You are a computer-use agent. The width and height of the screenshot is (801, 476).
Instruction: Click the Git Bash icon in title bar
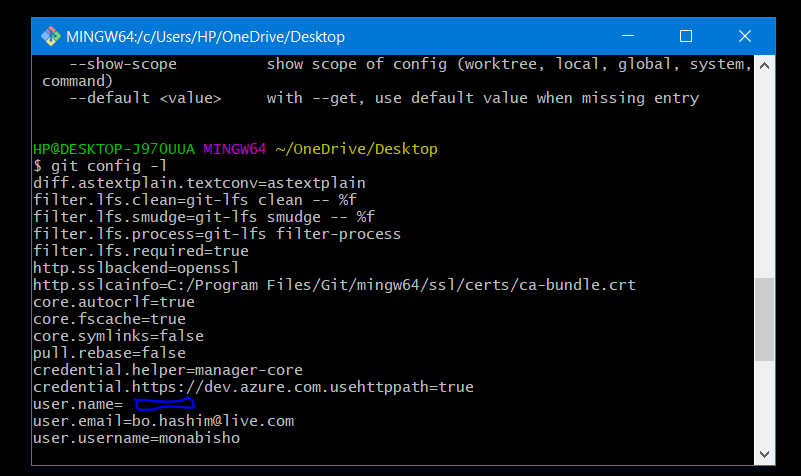click(x=51, y=36)
